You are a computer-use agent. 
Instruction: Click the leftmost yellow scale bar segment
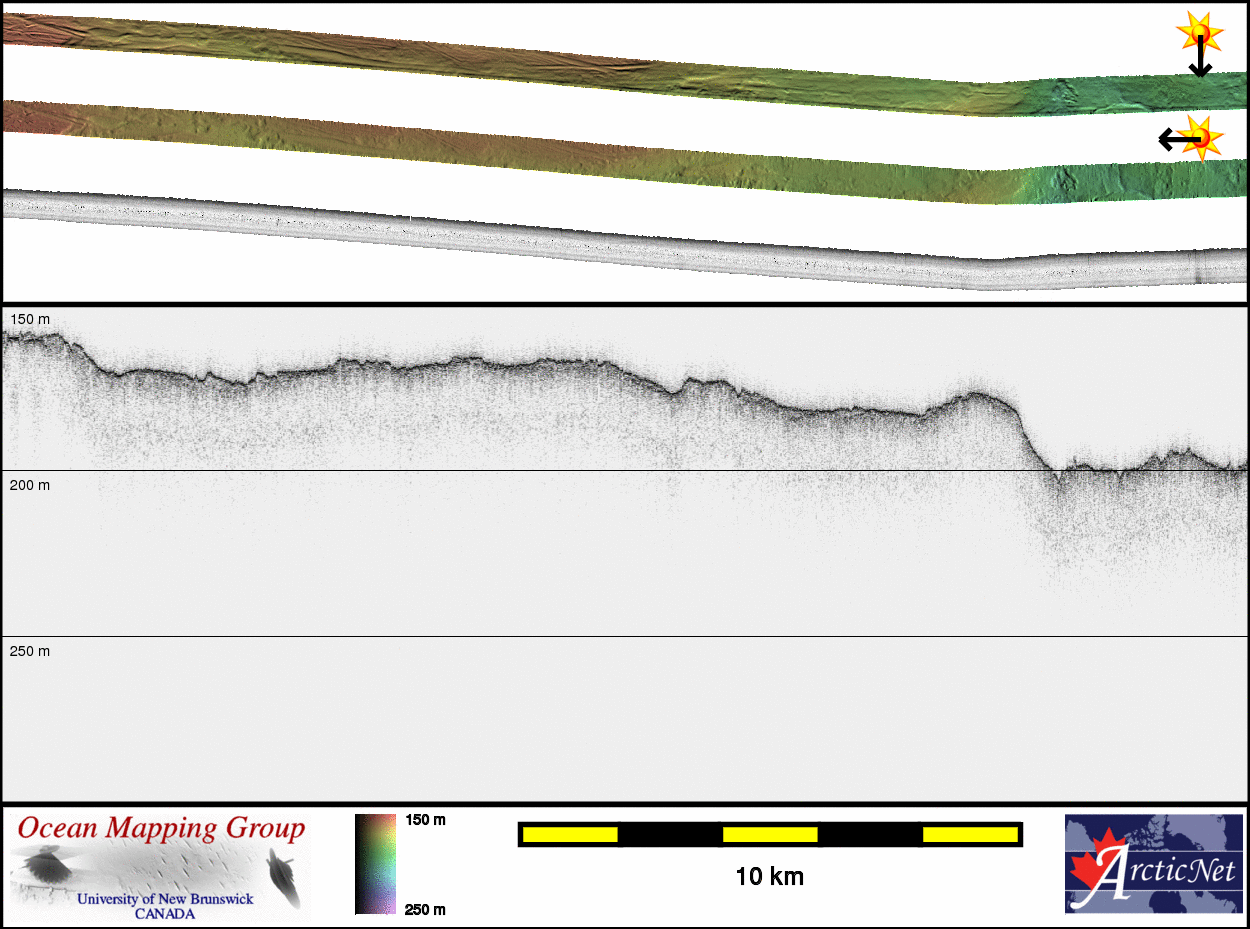570,834
